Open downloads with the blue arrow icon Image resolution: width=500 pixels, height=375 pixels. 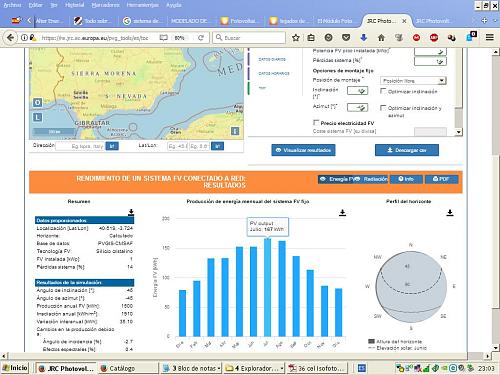pos(364,38)
